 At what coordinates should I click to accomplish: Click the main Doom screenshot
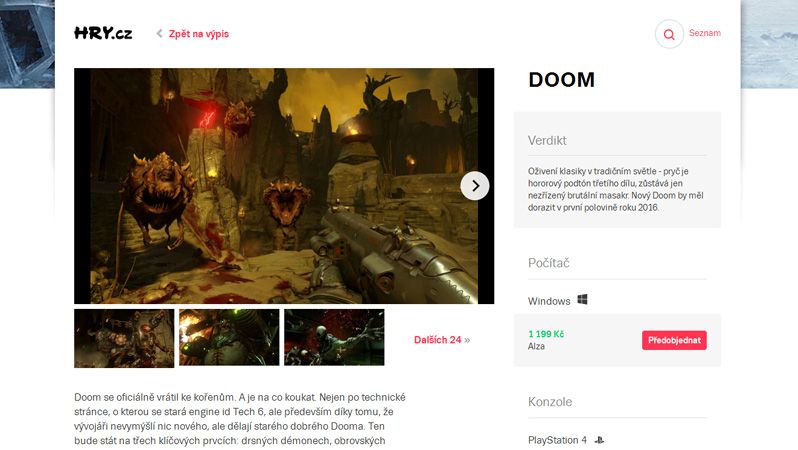[x=284, y=186]
